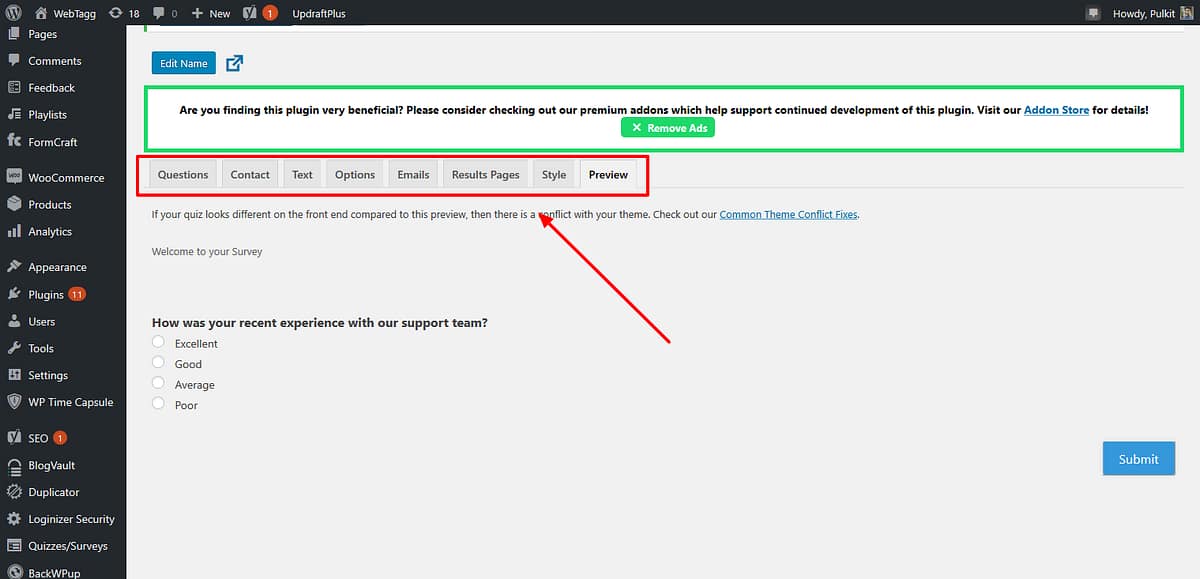Viewport: 1200px width, 579px height.
Task: Select the Products sidebar icon
Action: point(52,204)
